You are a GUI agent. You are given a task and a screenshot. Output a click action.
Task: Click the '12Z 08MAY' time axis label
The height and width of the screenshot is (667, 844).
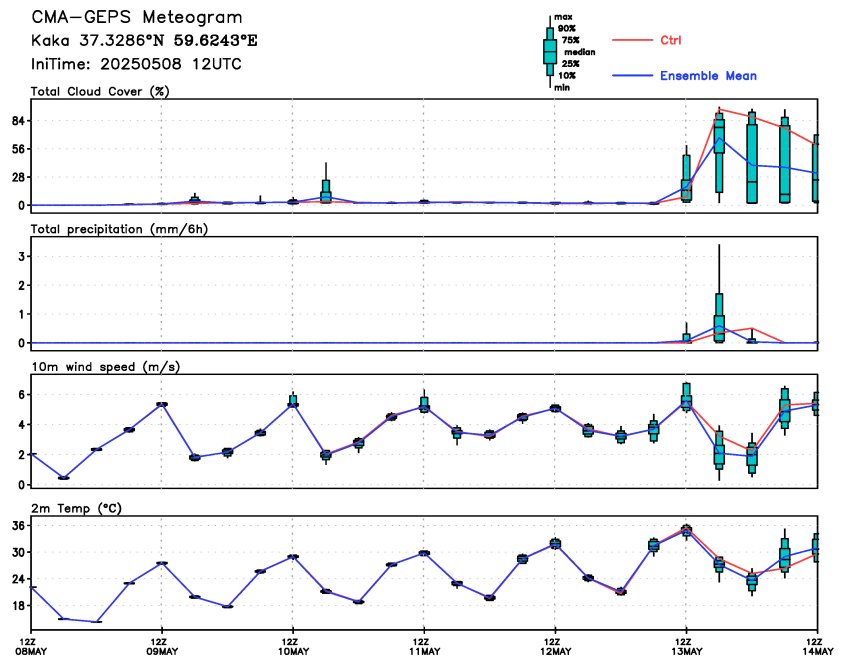[x=33, y=647]
